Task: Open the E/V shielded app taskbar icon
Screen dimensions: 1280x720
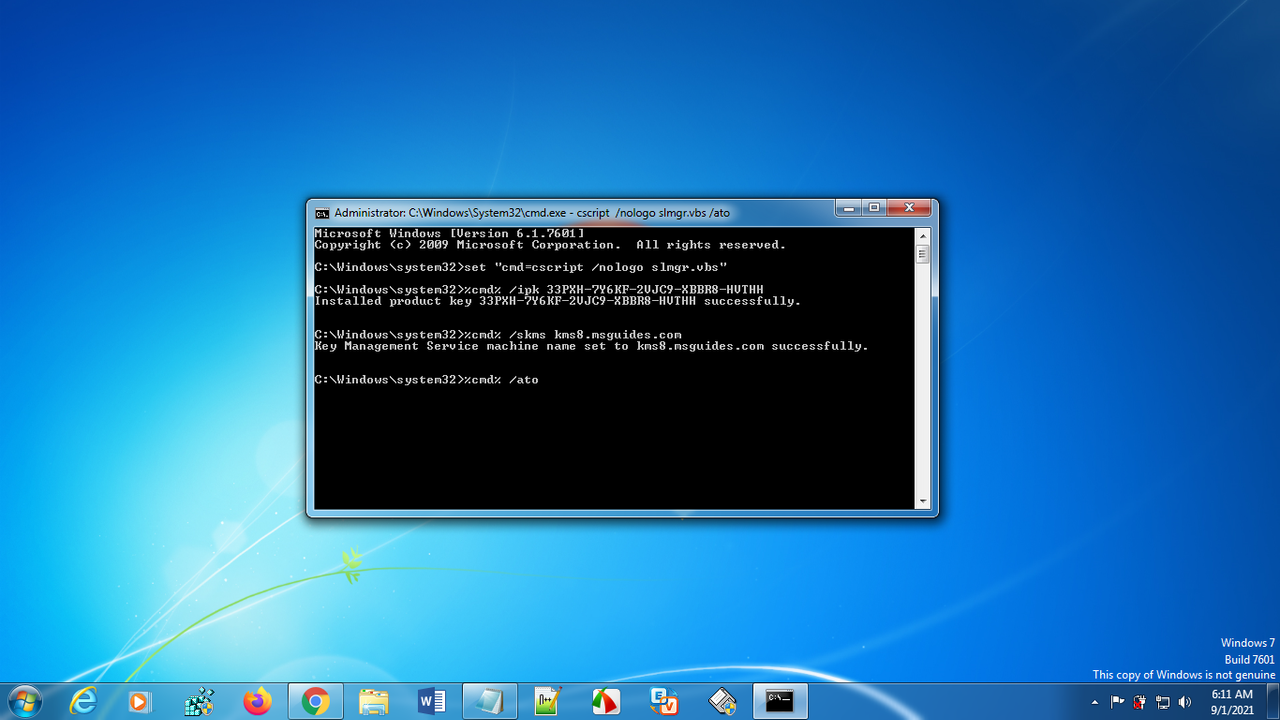Action: pos(664,702)
